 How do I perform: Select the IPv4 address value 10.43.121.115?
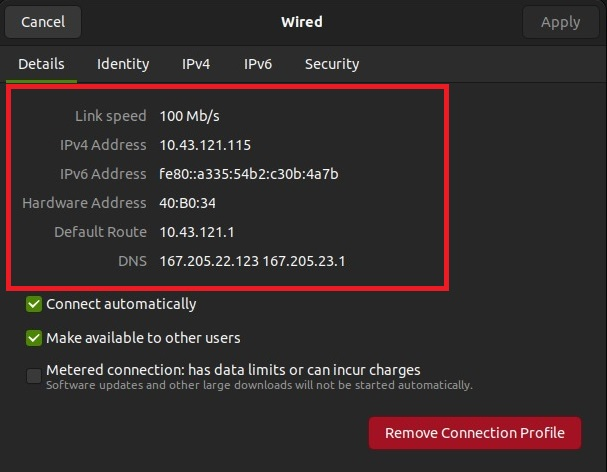[x=205, y=145]
